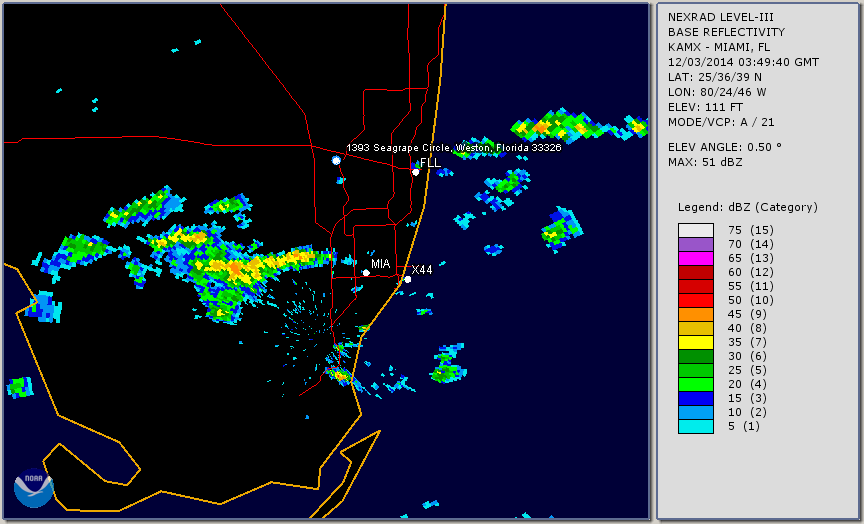The width and height of the screenshot is (864, 524).
Task: Click the NOAA logo emblem
Action: click(34, 488)
